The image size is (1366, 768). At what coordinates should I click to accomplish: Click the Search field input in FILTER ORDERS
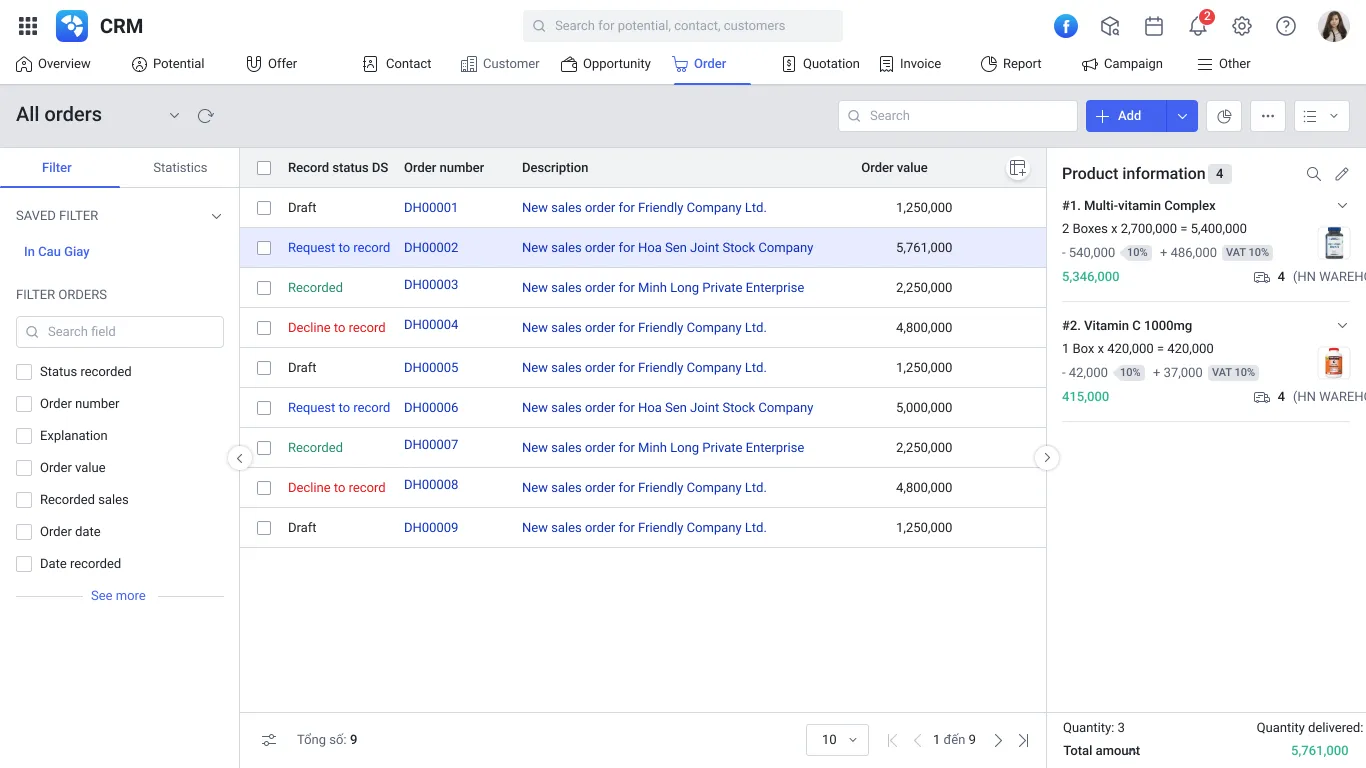tap(119, 331)
